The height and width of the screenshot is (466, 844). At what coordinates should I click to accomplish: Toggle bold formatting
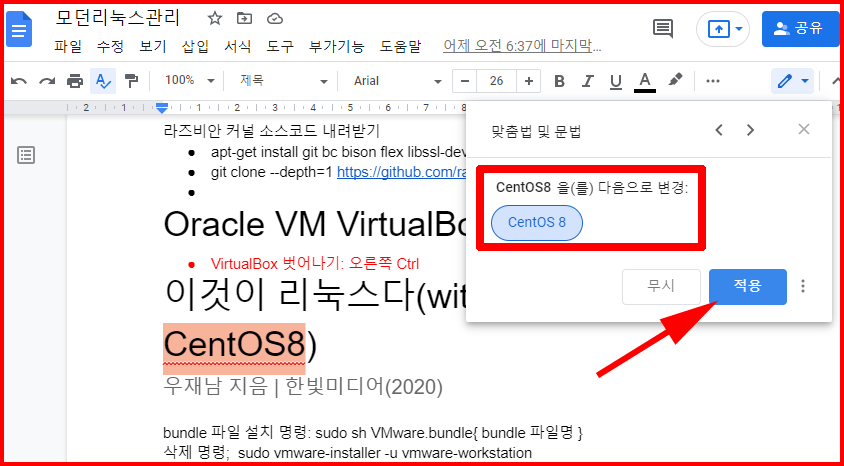click(559, 81)
